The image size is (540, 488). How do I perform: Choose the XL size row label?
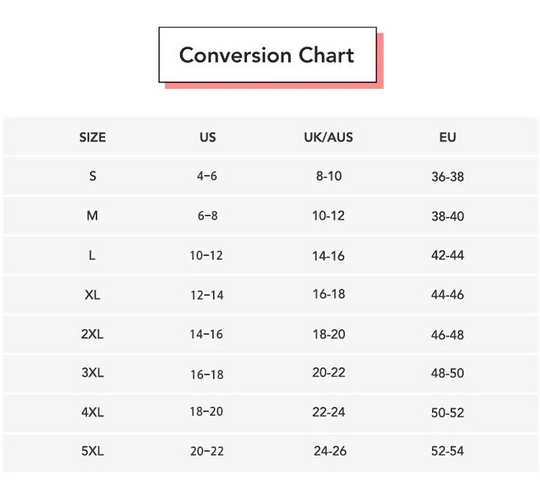pos(92,295)
